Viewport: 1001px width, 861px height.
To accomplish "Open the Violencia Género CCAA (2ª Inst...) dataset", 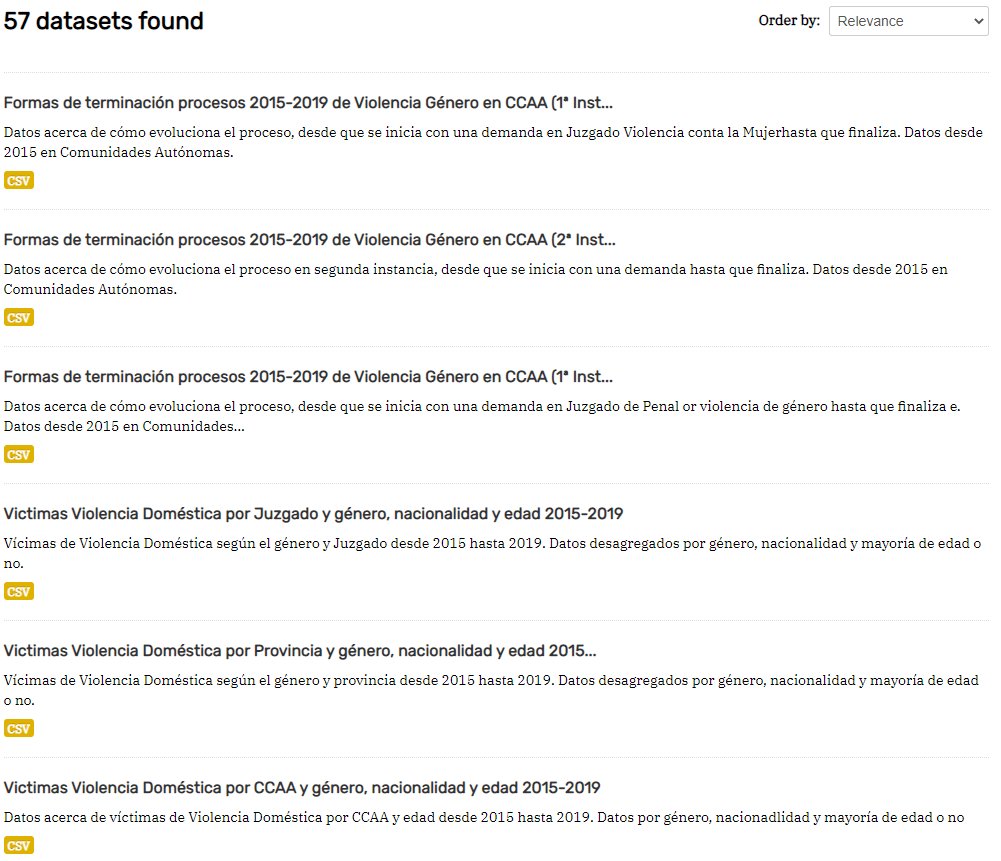I will [x=309, y=240].
